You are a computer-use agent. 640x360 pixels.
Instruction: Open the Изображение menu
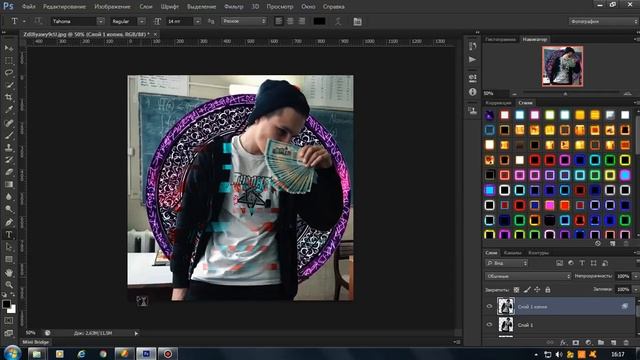coord(112,7)
